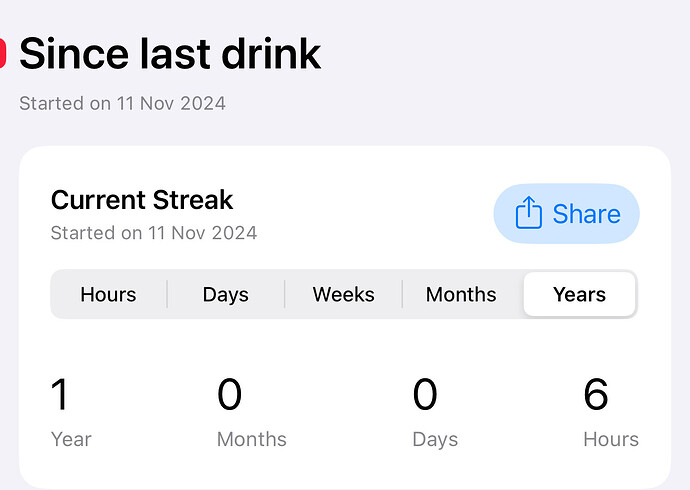Screen dimensions: 690x490
Task: Click the number 6 above Hours
Action: pos(596,395)
